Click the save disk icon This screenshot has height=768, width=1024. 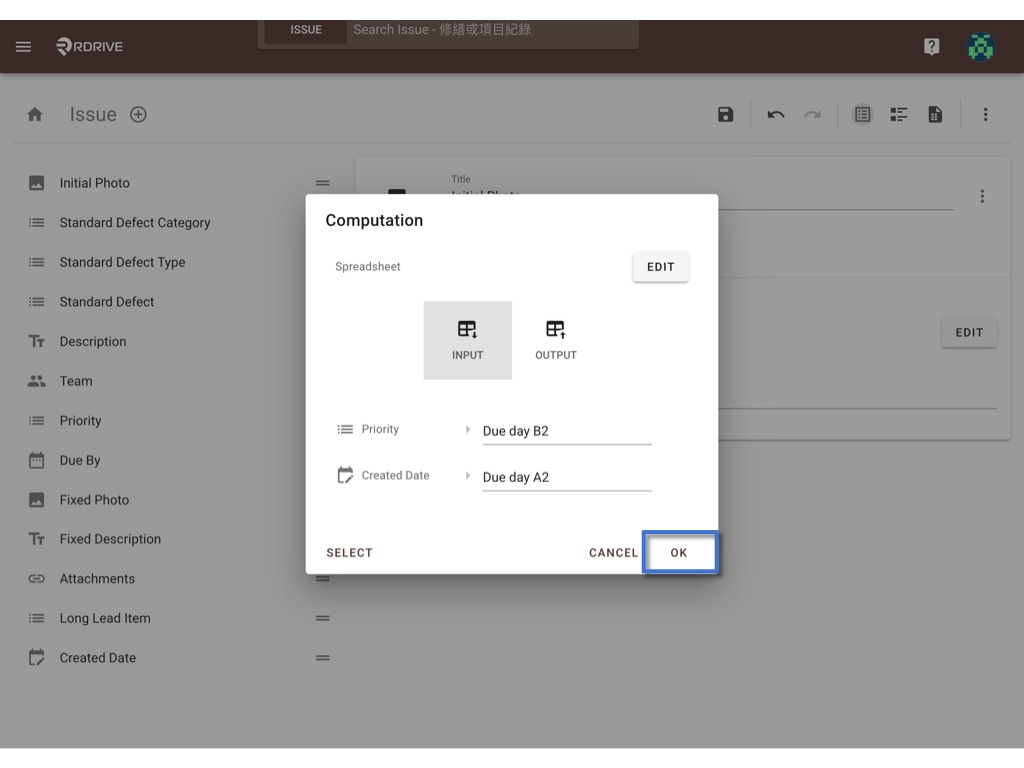(x=726, y=115)
